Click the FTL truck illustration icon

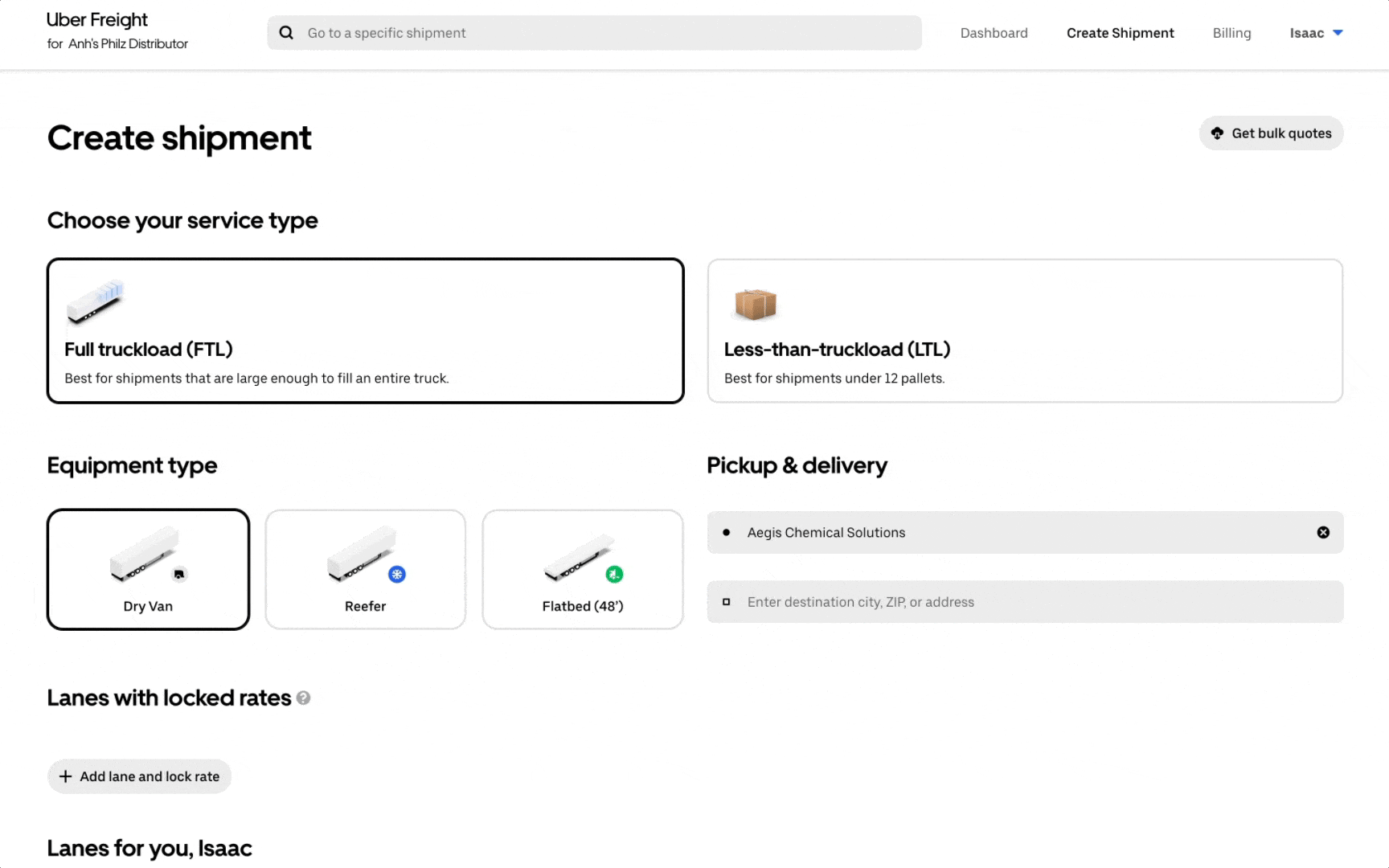96,302
